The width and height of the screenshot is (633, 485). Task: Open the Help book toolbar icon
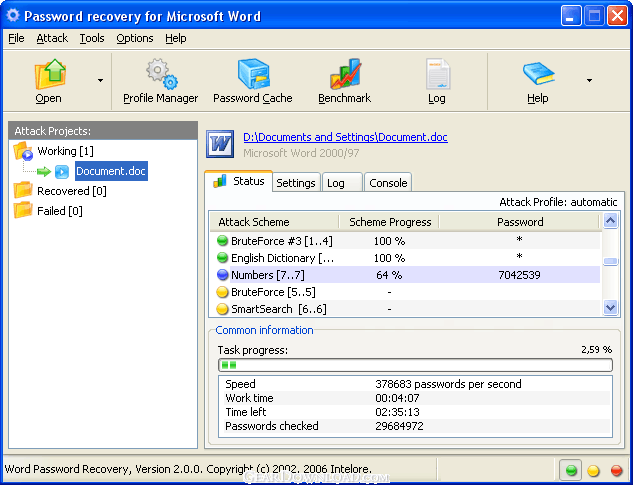[539, 73]
